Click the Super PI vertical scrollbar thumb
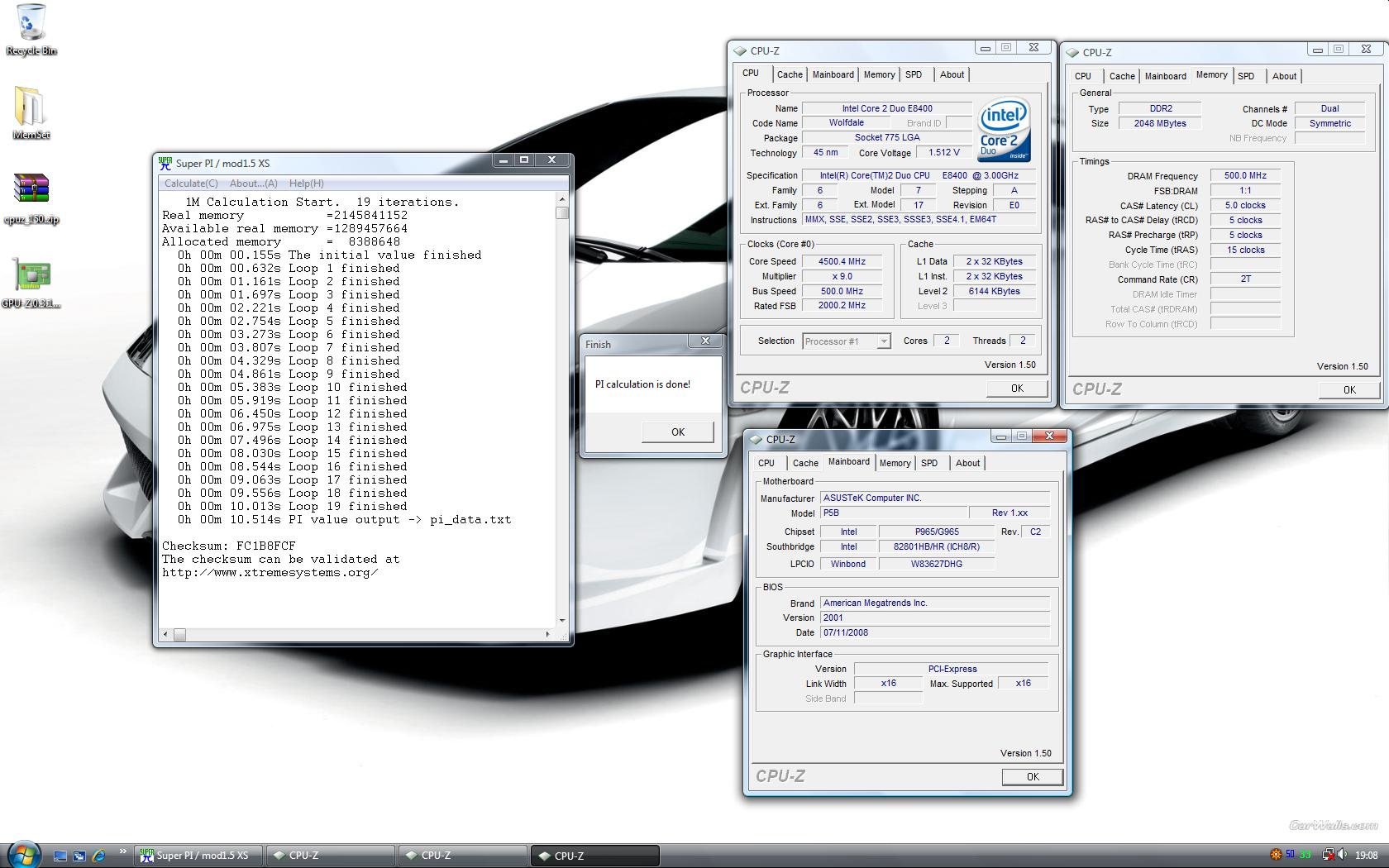The image size is (1389, 868). 562,212
